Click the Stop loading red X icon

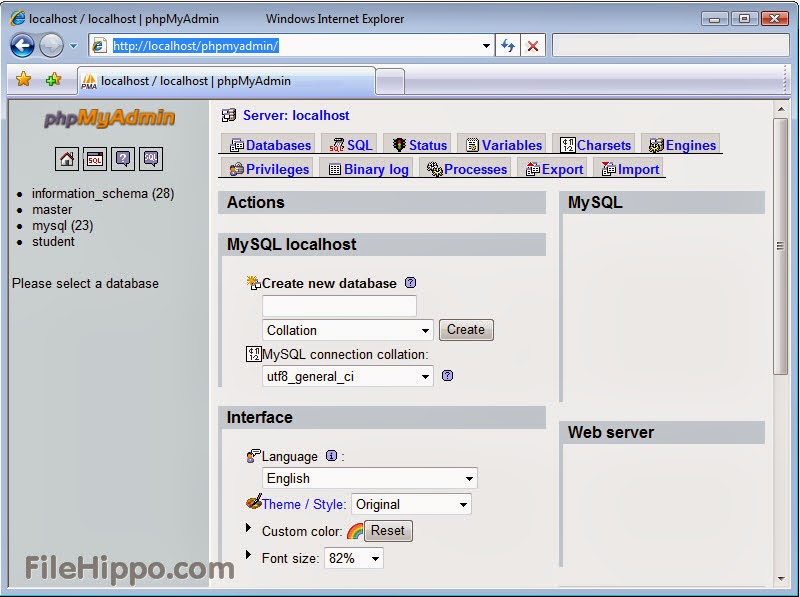click(533, 46)
